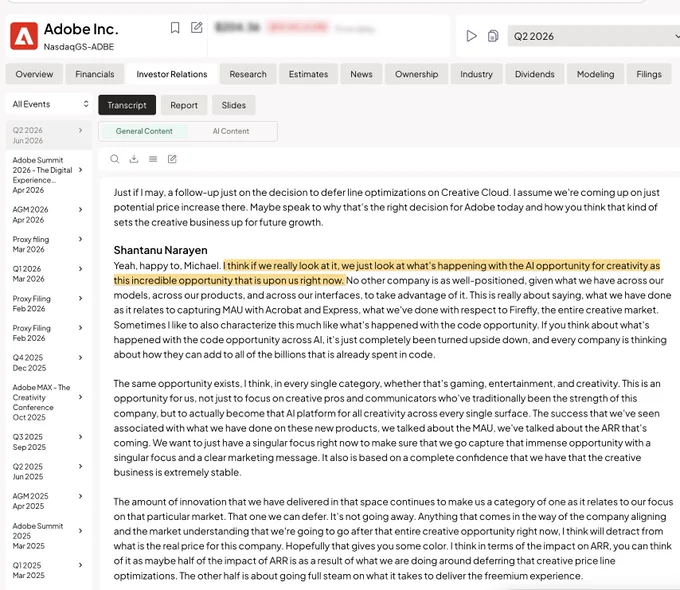Click the transcript edit pencil icon

pyautogui.click(x=172, y=159)
